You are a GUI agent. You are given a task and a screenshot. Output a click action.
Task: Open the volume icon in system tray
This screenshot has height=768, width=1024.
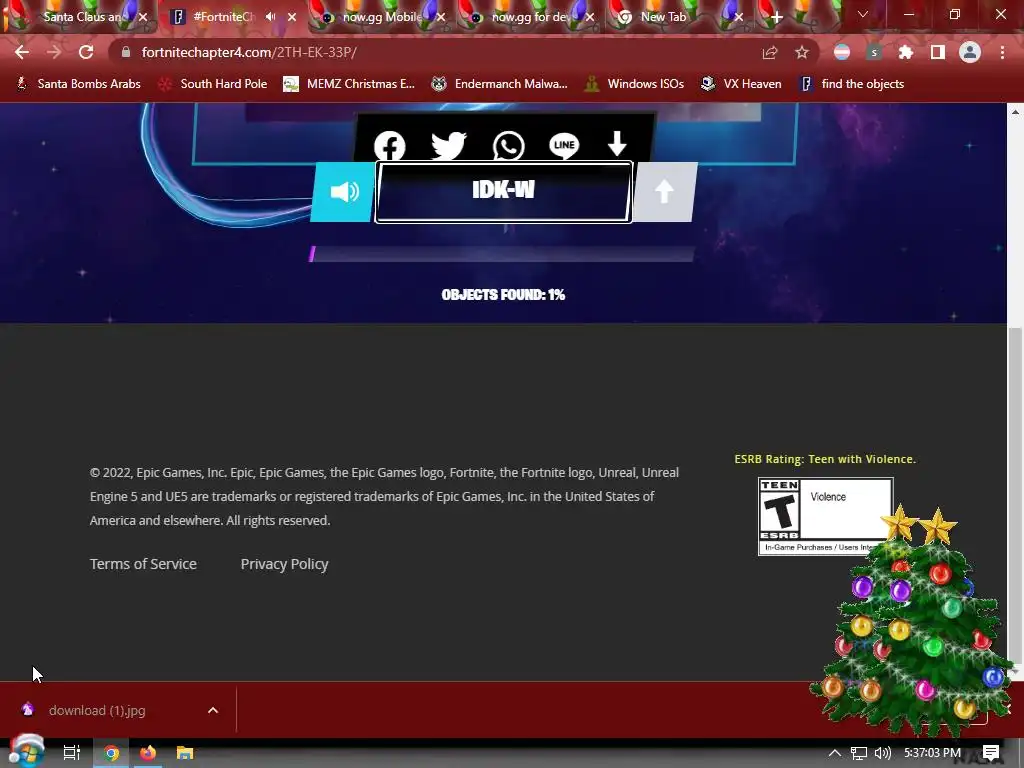pos(882,752)
